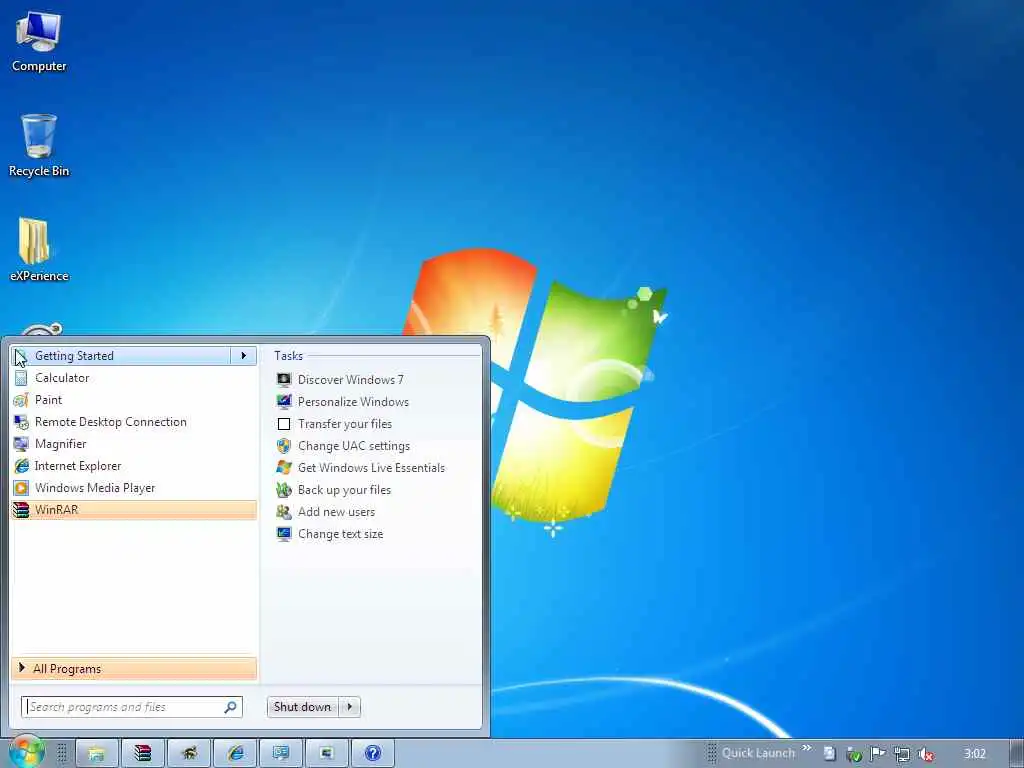Launch Internet Explorer from the Start menu list
The image size is (1024, 768).
[x=134, y=466]
